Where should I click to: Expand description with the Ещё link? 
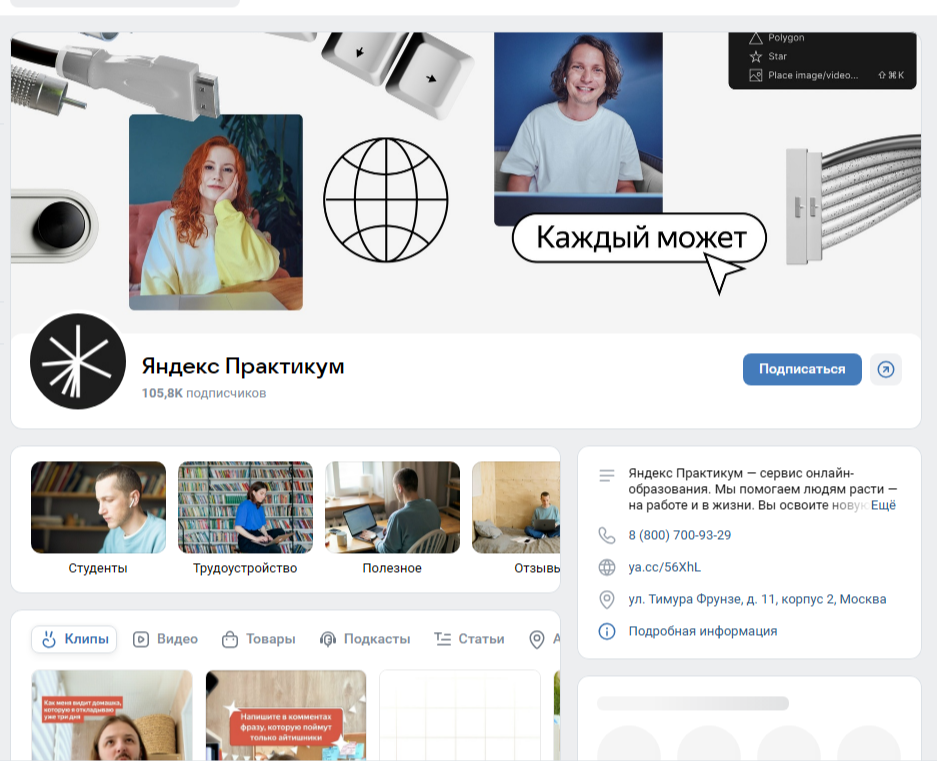883,505
